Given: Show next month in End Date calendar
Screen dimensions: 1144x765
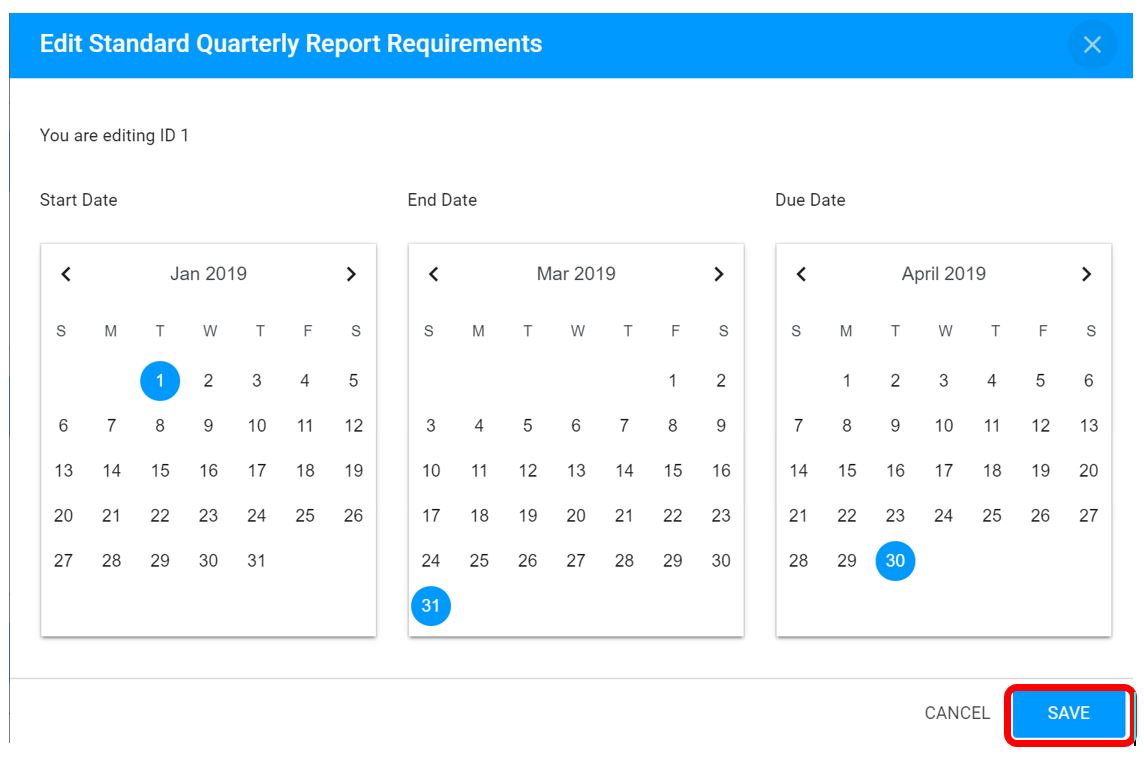Looking at the screenshot, I should 719,274.
